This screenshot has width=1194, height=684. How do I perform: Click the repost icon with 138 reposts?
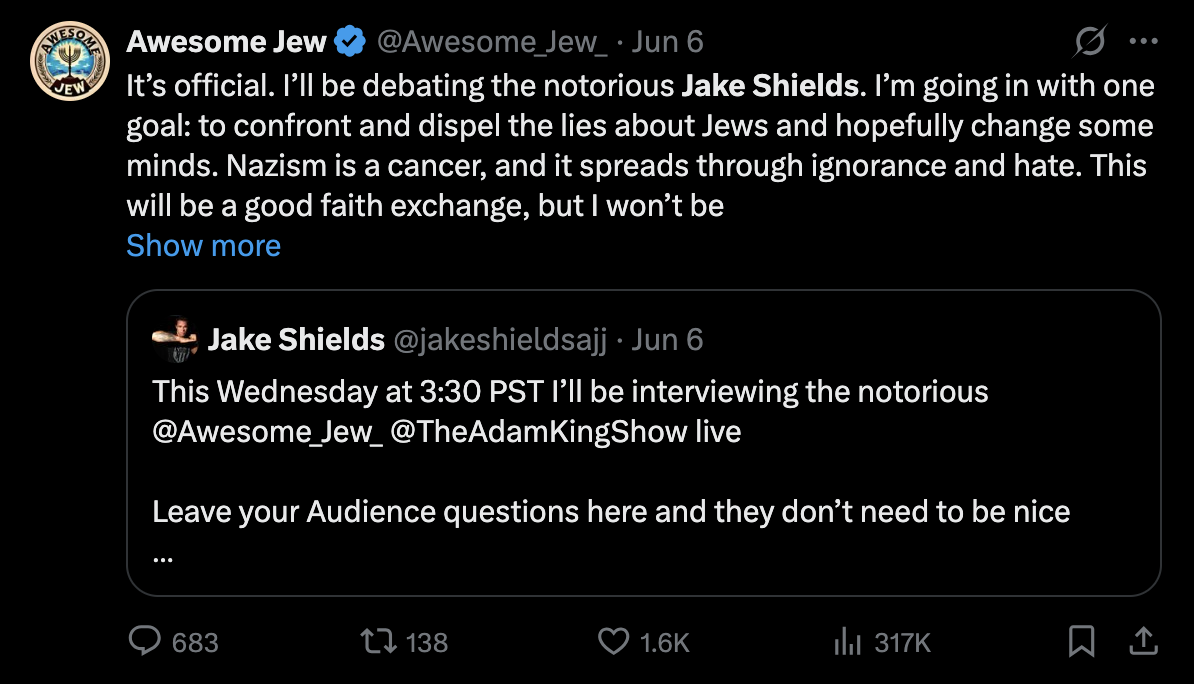(x=380, y=643)
